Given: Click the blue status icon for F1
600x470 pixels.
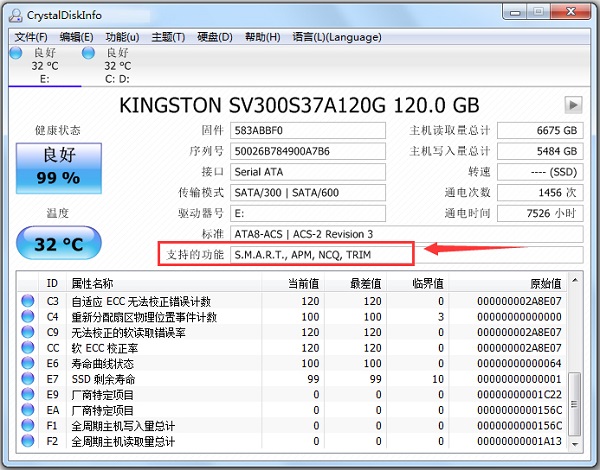Looking at the screenshot, I should point(28,425).
